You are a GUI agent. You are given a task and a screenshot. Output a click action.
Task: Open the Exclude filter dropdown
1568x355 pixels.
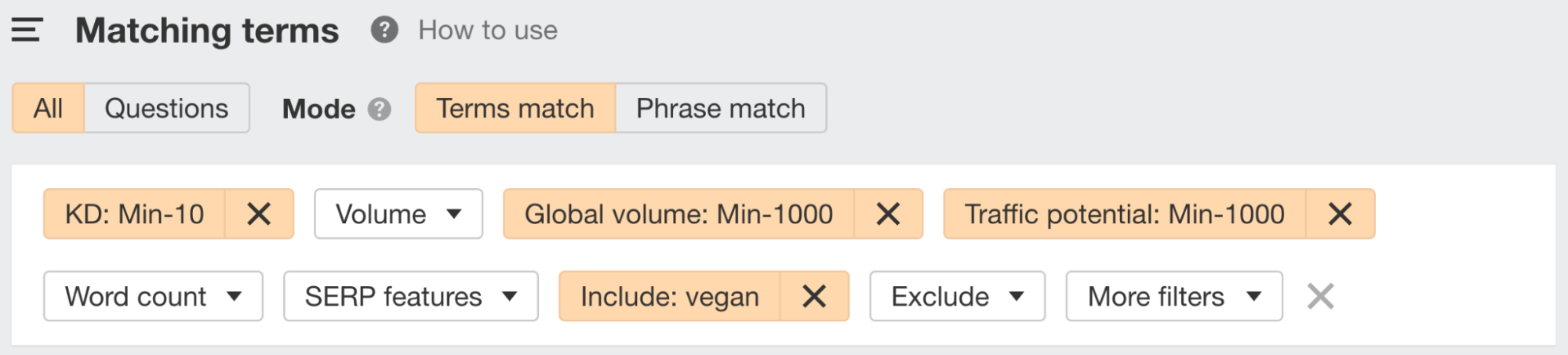958,296
